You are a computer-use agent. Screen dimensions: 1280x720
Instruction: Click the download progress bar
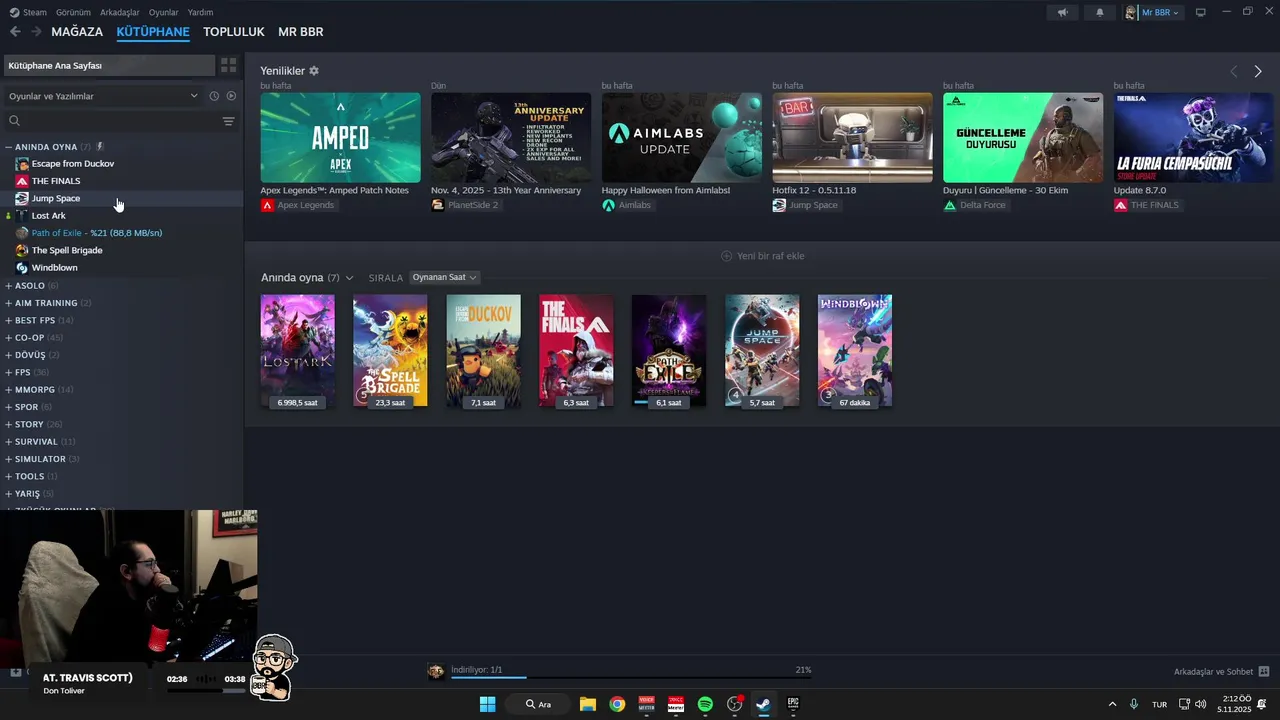click(x=630, y=678)
